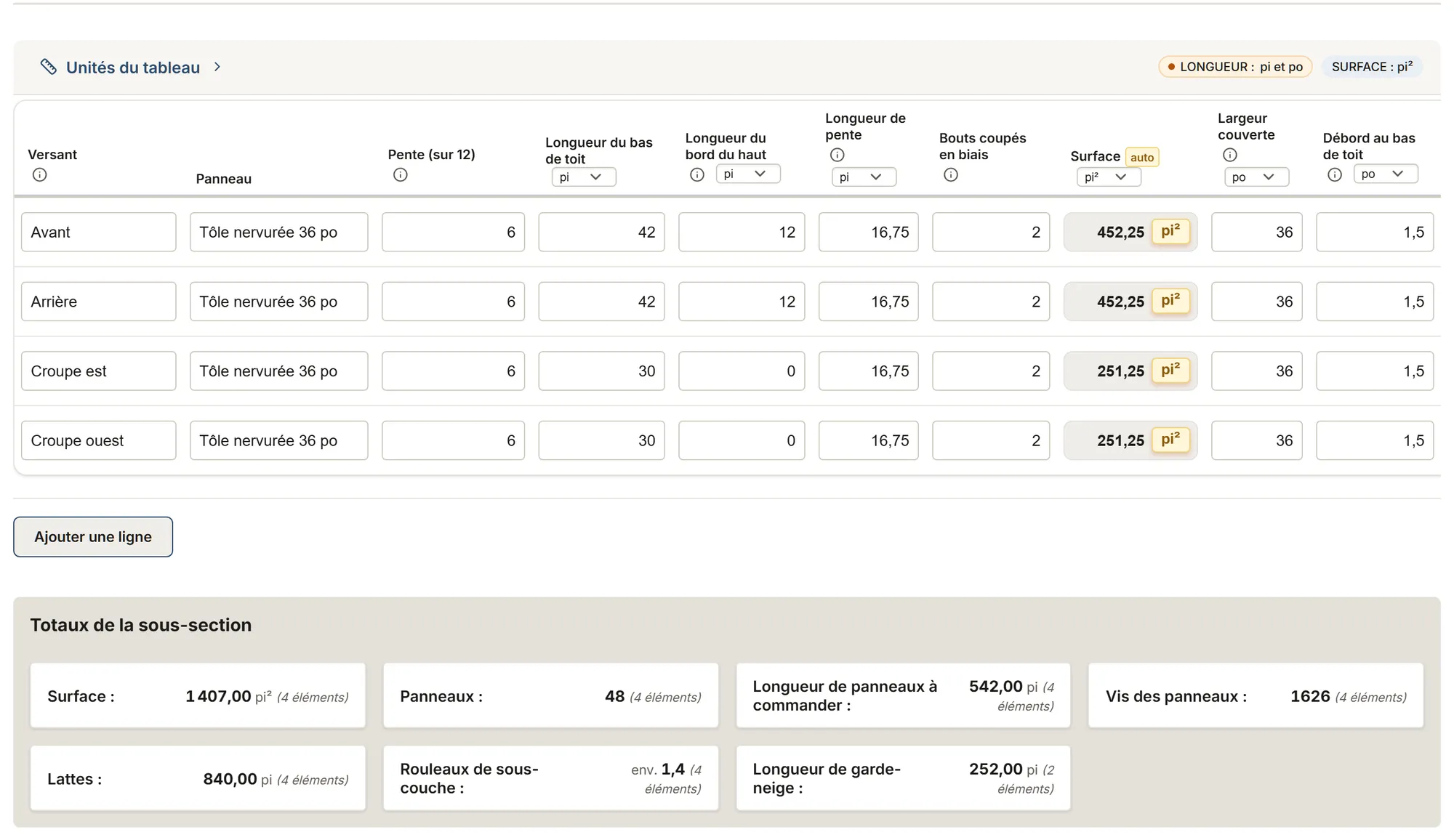Edit Croupe est largeur couverte 36
The height and width of the screenshot is (840, 1454).
click(1257, 371)
